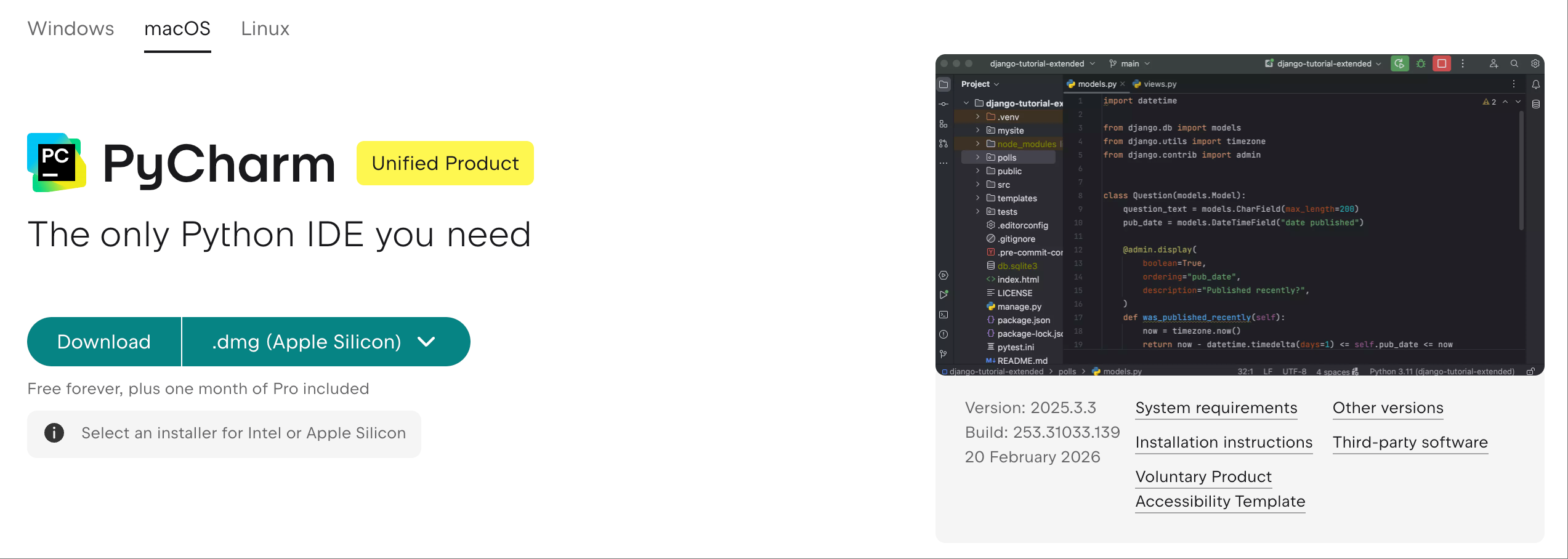Toggle the read-only lock icon in status bar
Image resolution: width=1568 pixels, height=559 pixels.
tap(1530, 371)
